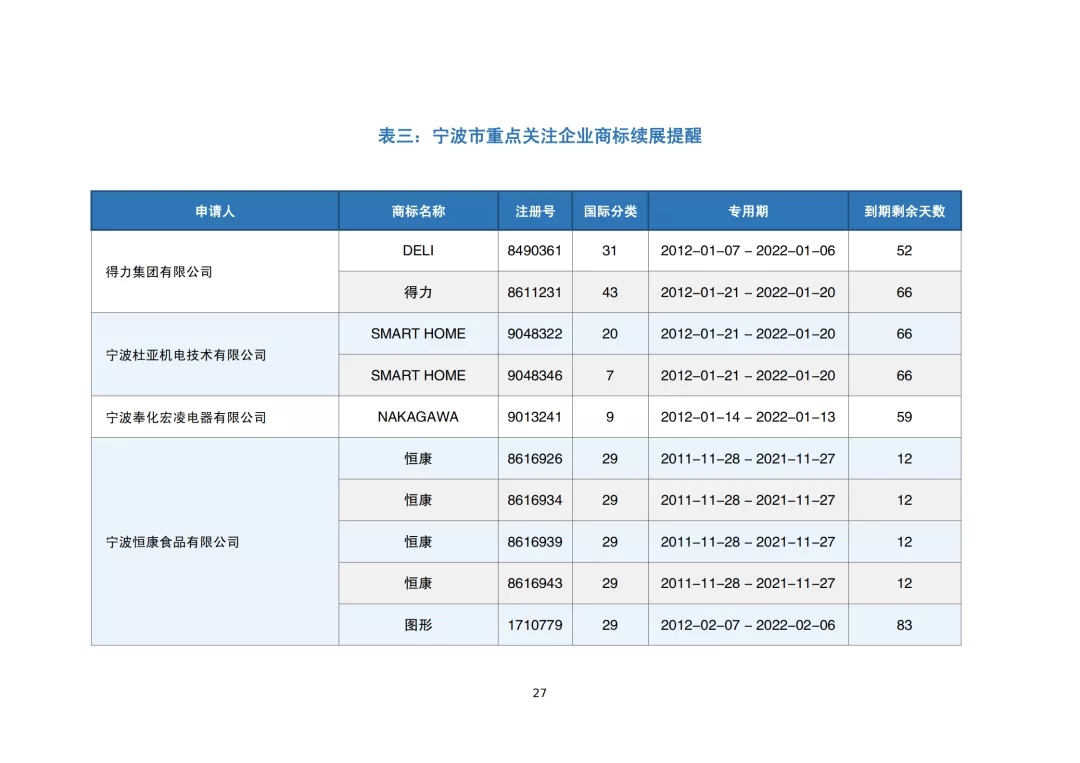Select remaining days 83 in 图形 row
The image size is (1080, 763).
(904, 625)
